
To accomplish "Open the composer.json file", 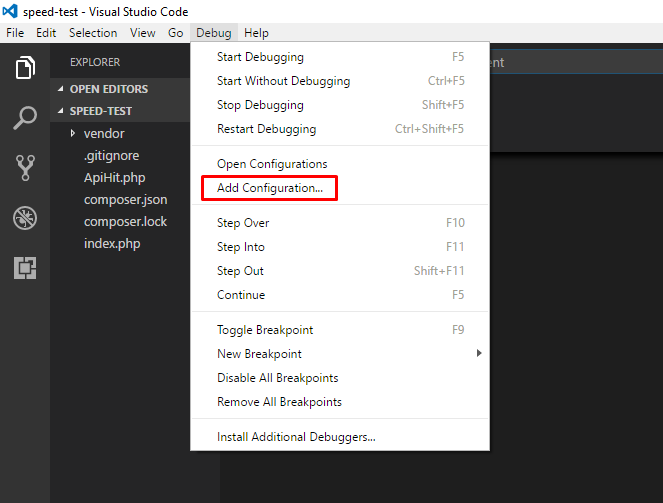I will pyautogui.click(x=125, y=199).
